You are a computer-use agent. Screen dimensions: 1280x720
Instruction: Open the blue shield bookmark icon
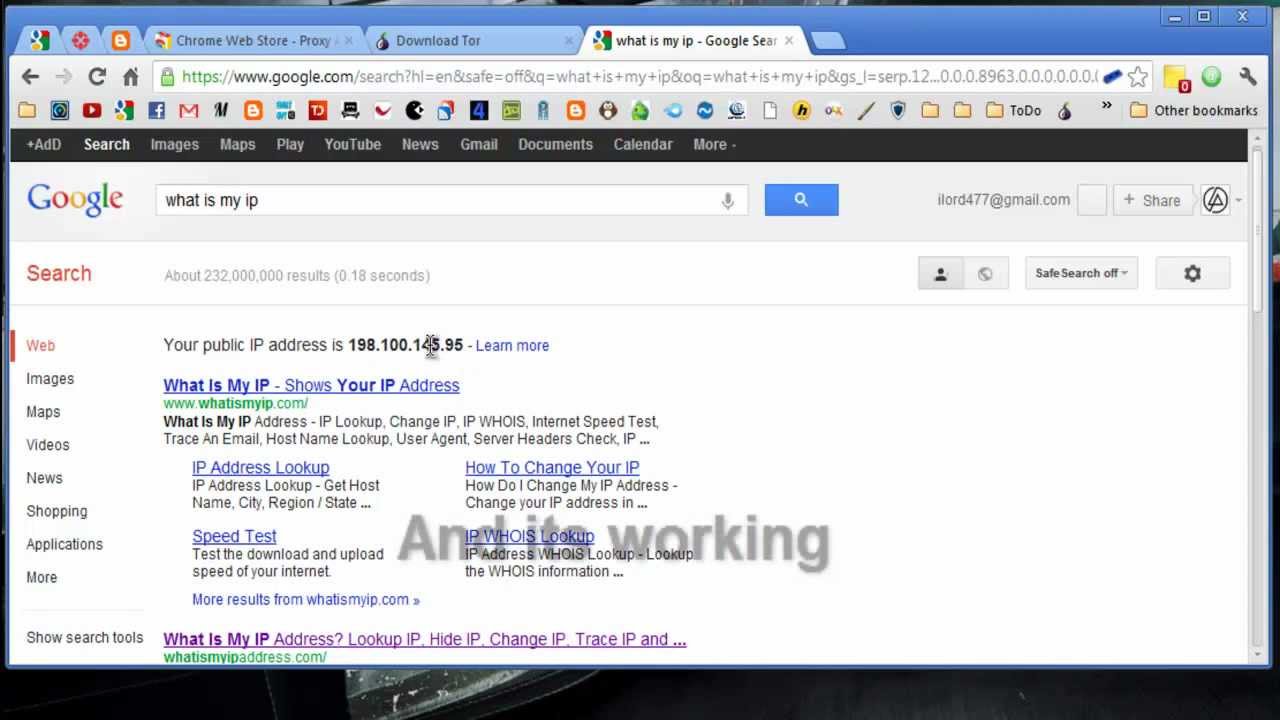(x=898, y=111)
